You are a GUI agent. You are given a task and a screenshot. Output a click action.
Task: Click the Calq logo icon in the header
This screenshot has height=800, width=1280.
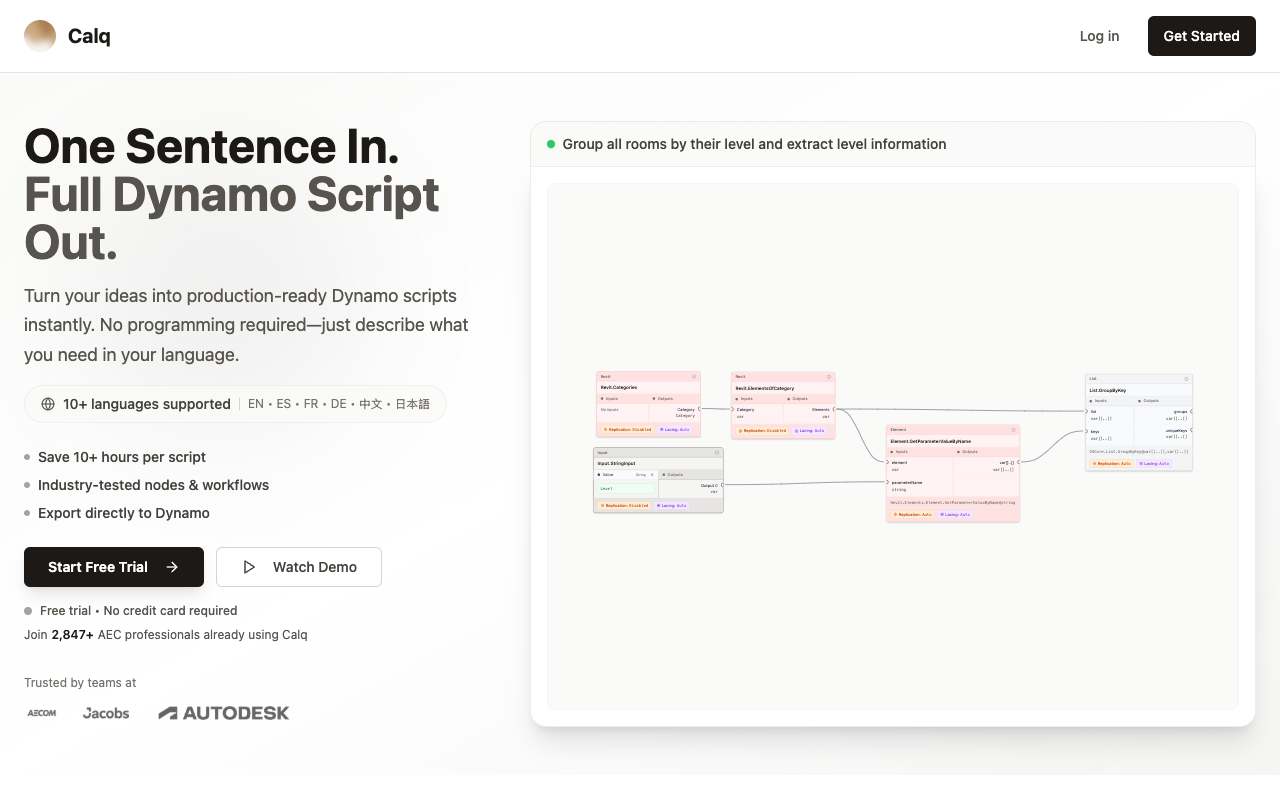pyautogui.click(x=39, y=35)
